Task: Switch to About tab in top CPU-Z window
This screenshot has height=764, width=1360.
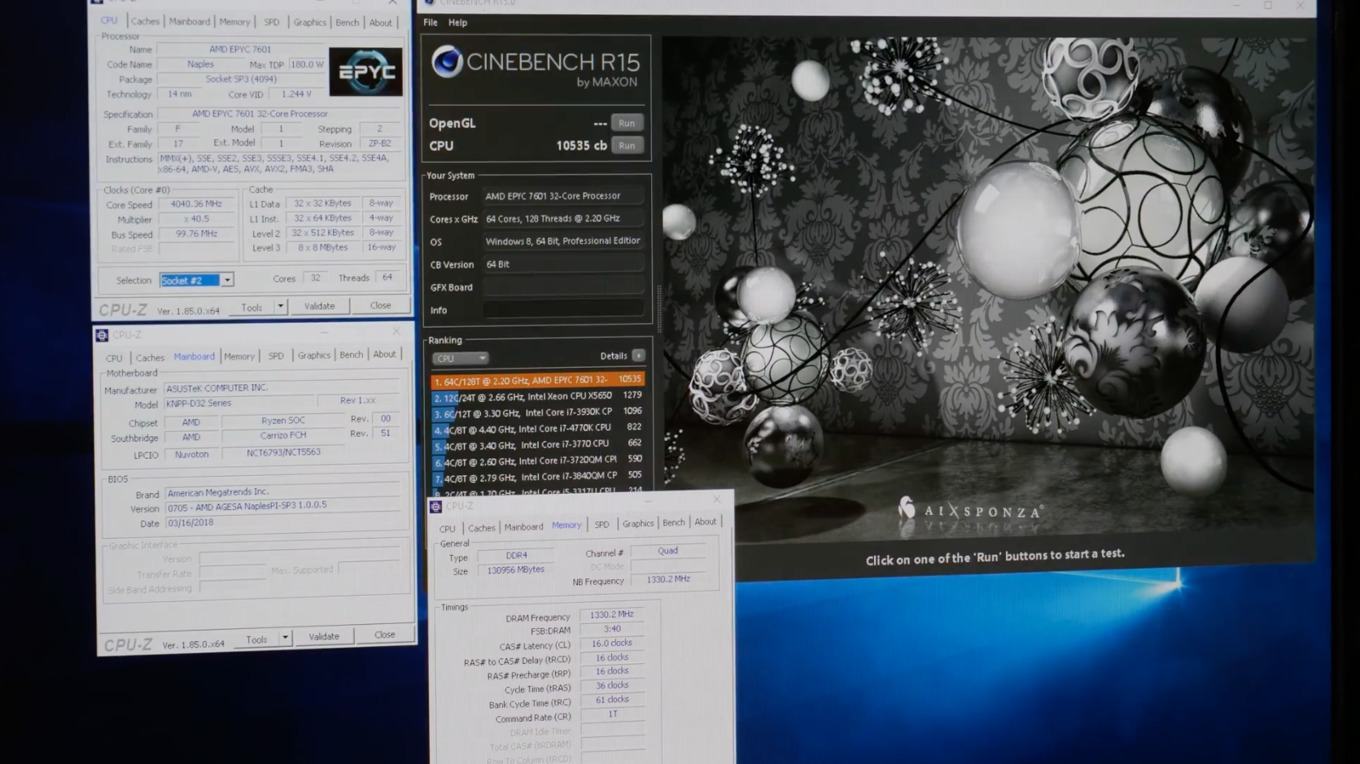Action: coord(381,22)
